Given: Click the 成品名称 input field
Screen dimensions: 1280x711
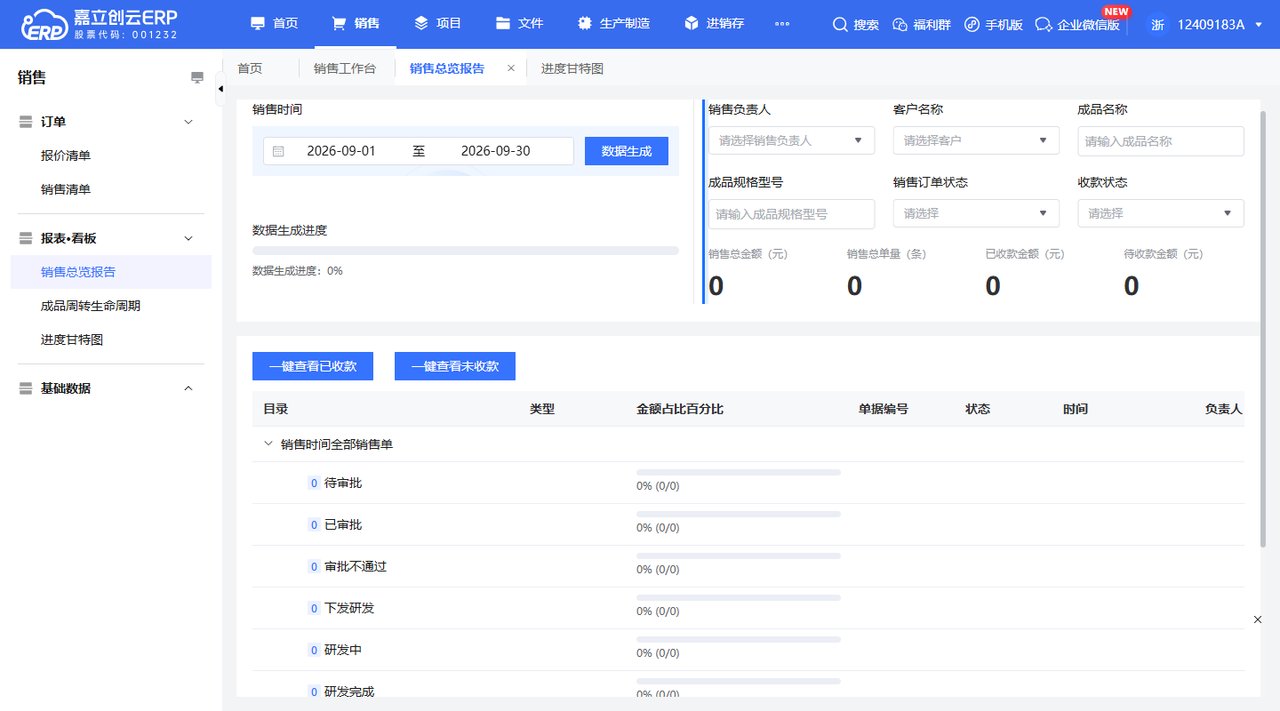Looking at the screenshot, I should point(1161,141).
